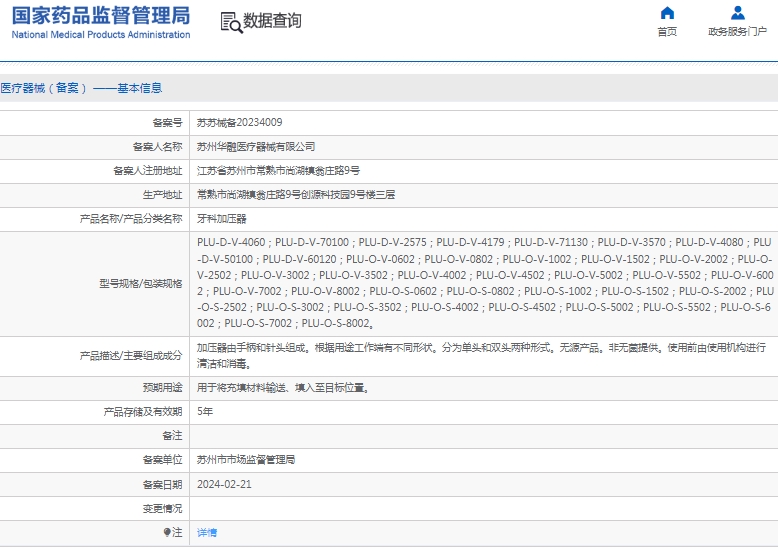Screen dimensions: 778x551
Task: Click the 产品名称/产品分类名称 label
Action: [x=131, y=219]
